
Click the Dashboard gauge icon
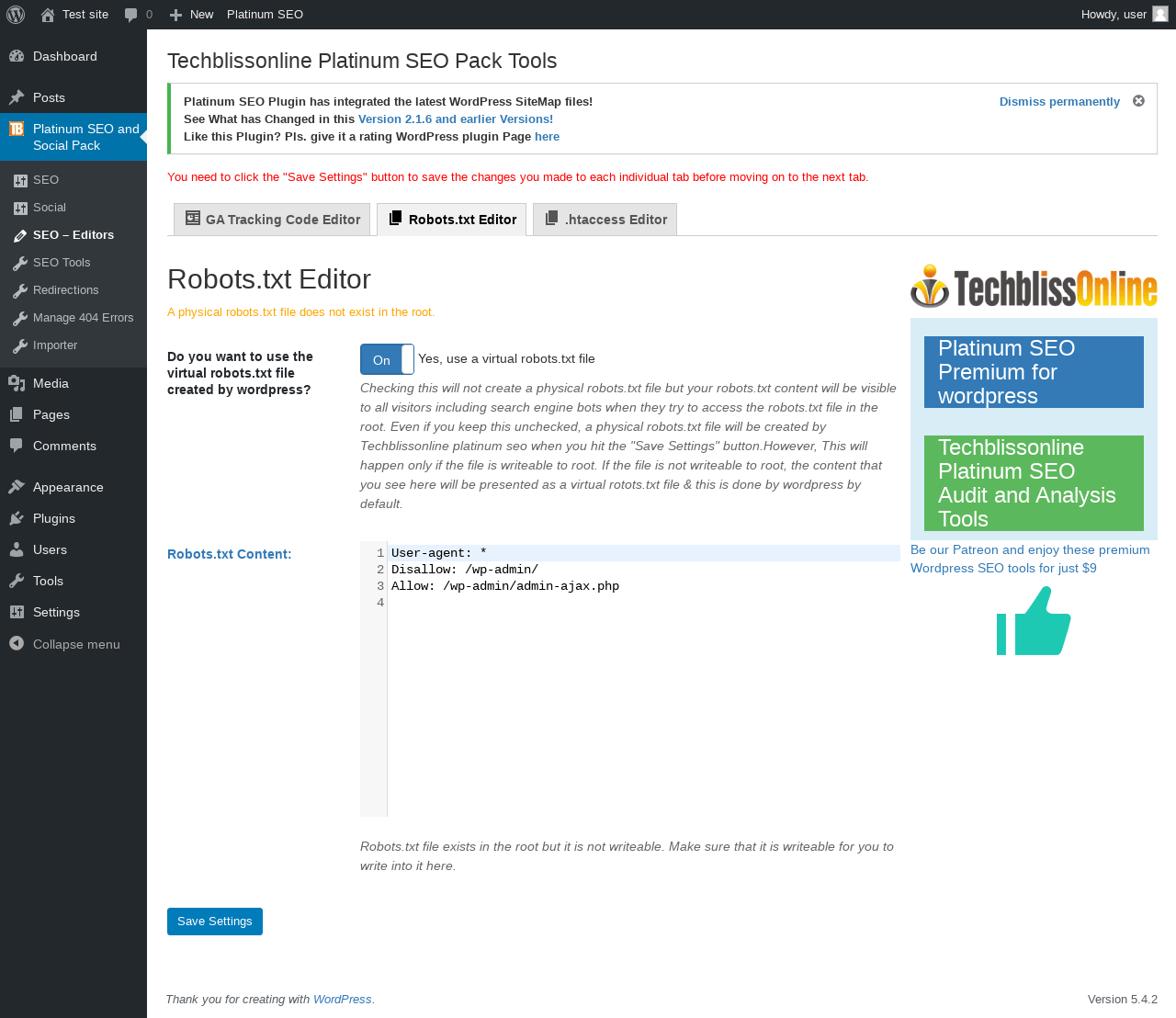(17, 56)
